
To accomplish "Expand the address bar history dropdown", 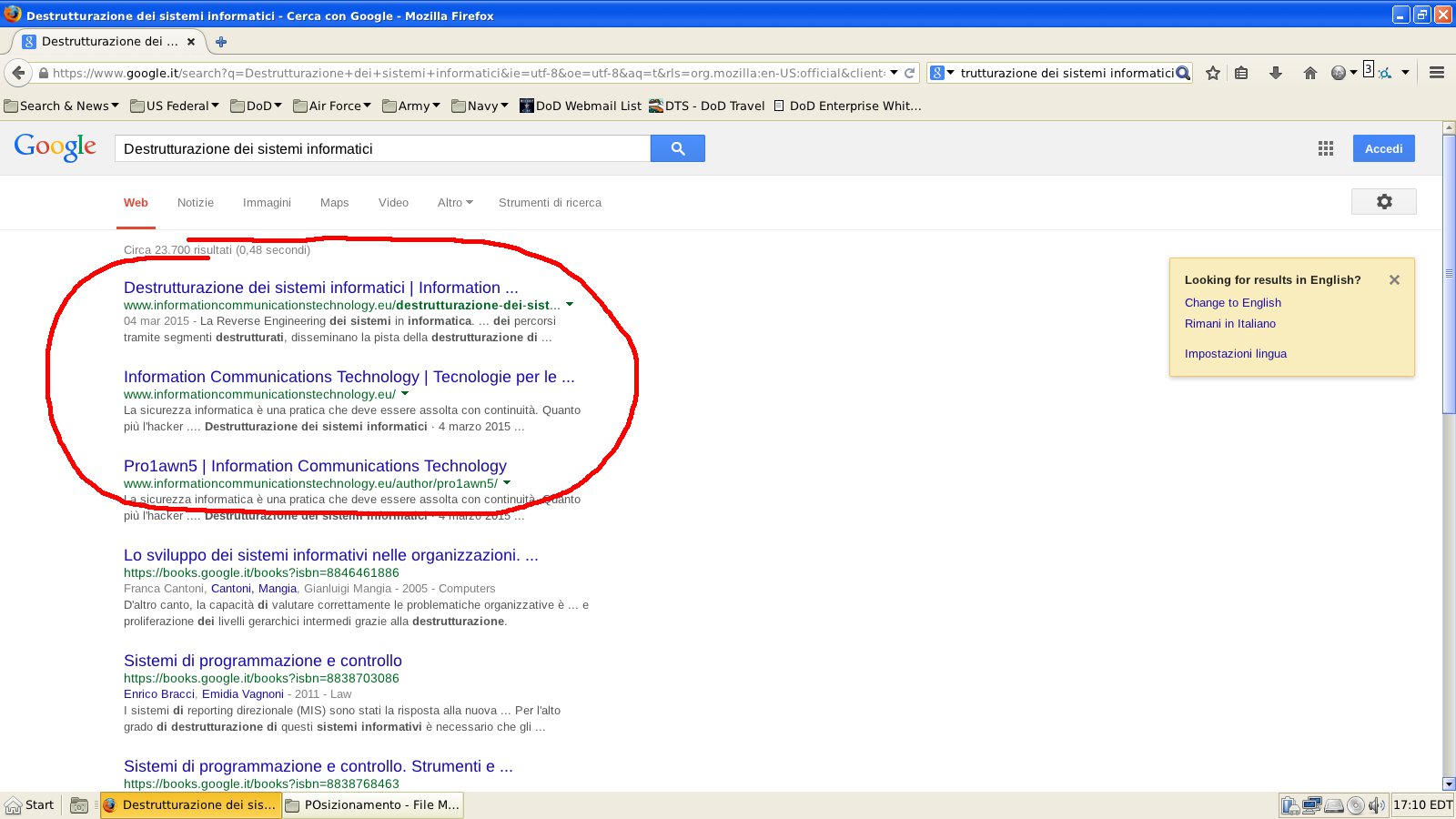I will 894,73.
